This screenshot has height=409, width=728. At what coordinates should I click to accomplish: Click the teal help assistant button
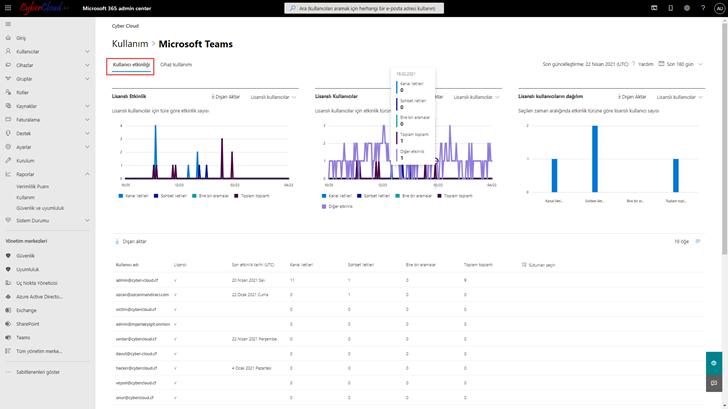(x=714, y=363)
